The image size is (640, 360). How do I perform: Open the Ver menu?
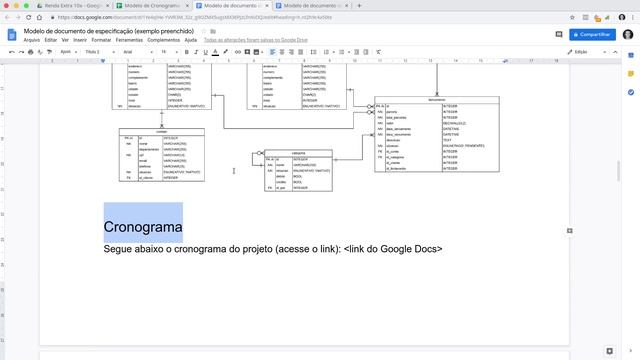click(65, 40)
